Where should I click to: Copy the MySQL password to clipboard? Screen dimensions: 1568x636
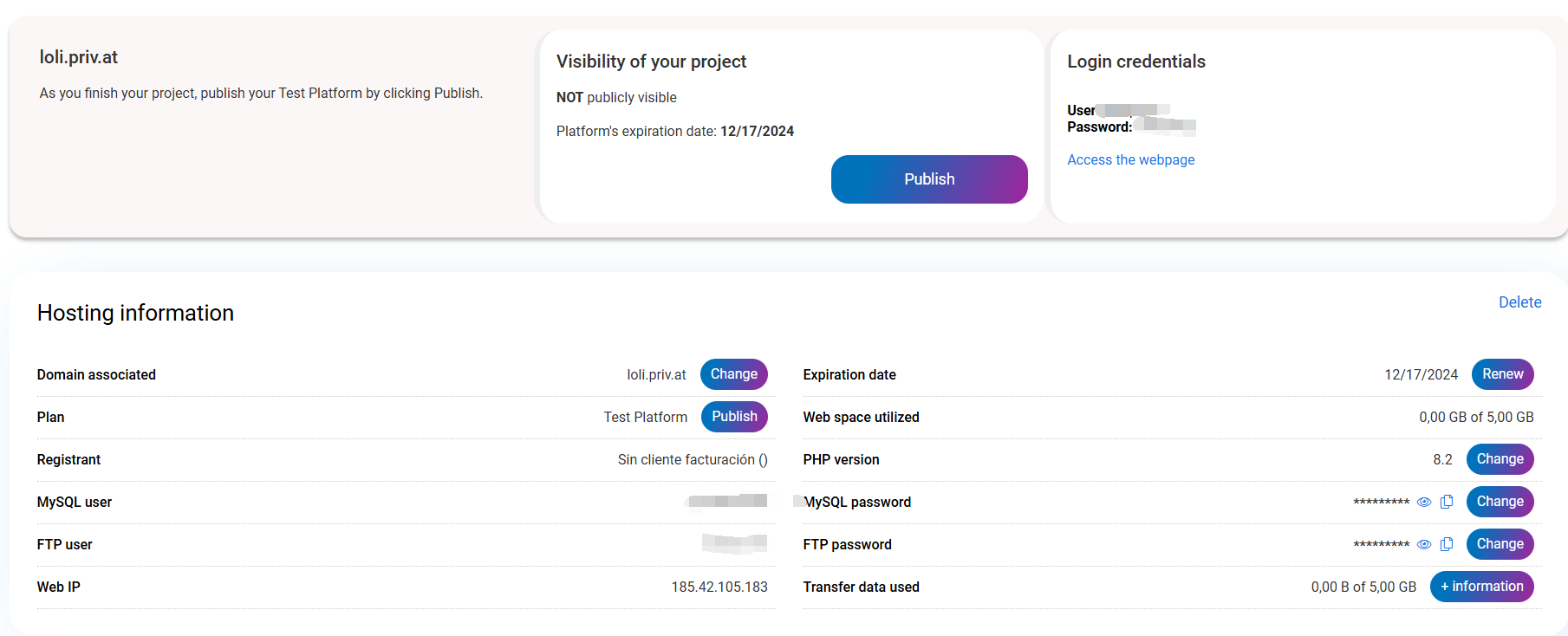(x=1447, y=502)
